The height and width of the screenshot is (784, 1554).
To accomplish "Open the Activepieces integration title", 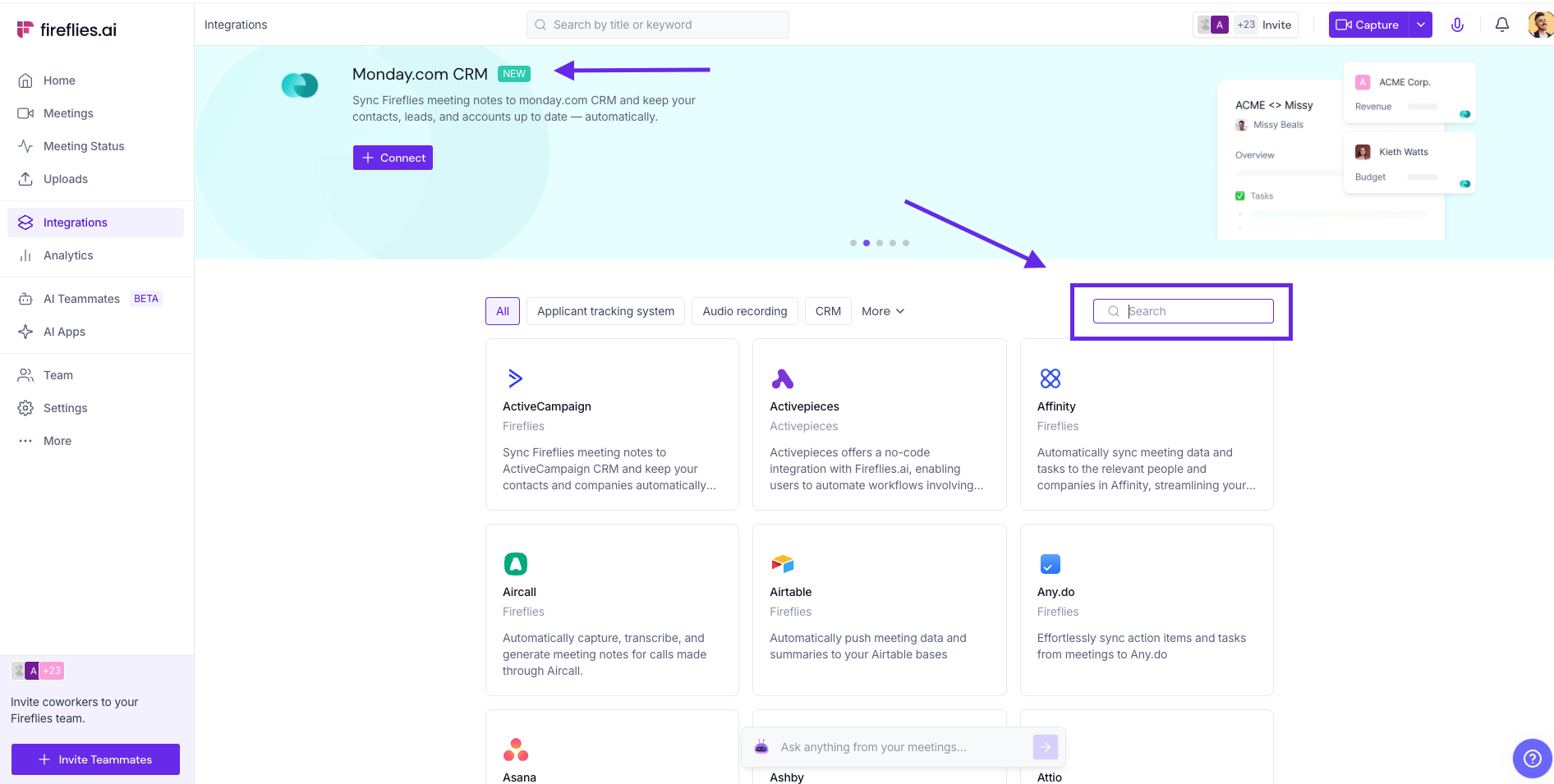I will click(804, 406).
